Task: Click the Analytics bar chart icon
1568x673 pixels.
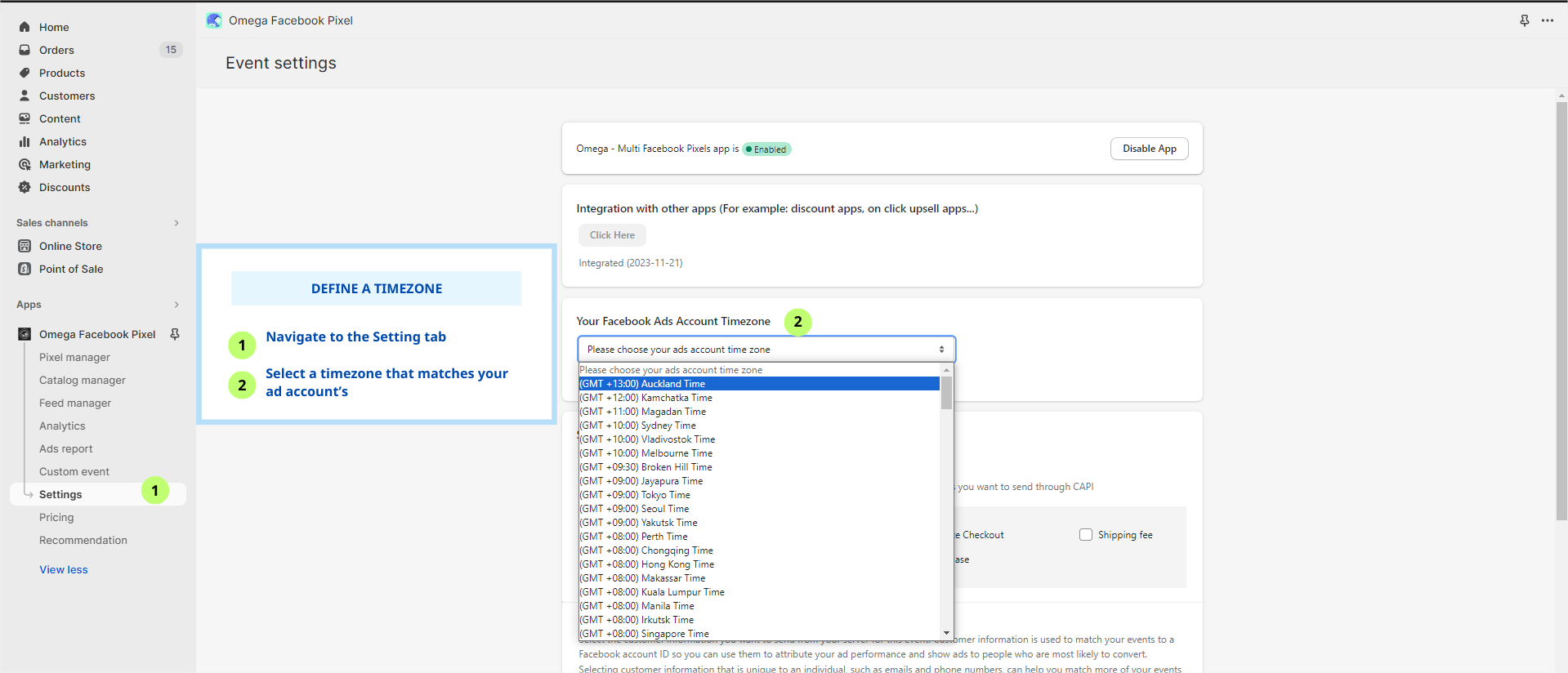Action: (25, 141)
